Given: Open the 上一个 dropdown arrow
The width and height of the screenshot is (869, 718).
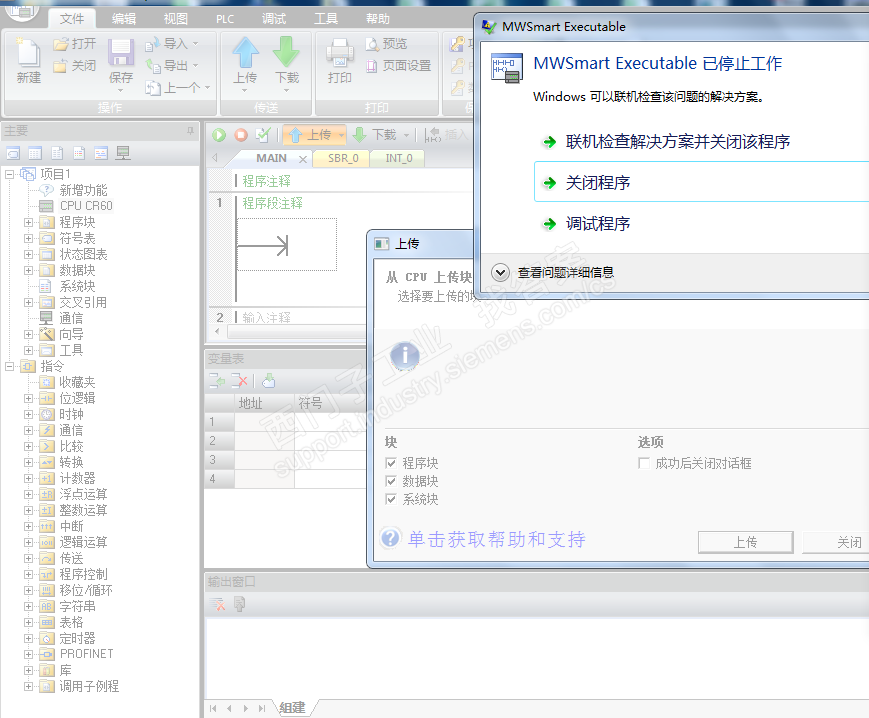Looking at the screenshot, I should coord(207,88).
